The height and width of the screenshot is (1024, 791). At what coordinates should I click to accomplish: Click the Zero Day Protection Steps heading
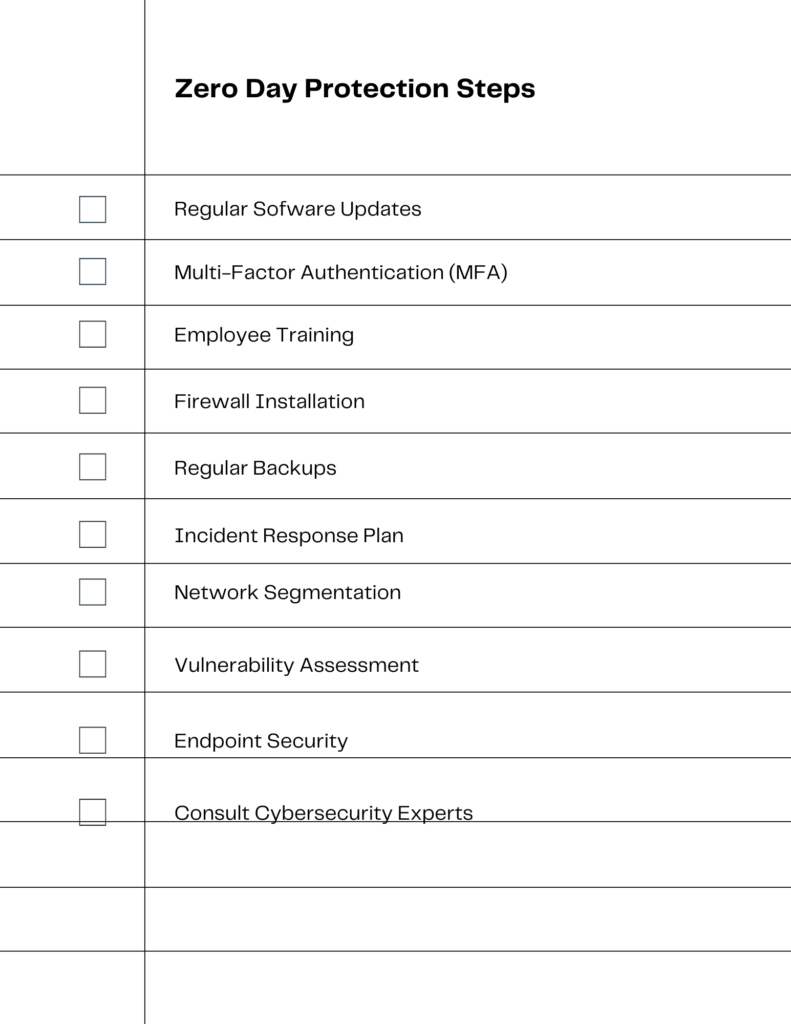click(355, 89)
